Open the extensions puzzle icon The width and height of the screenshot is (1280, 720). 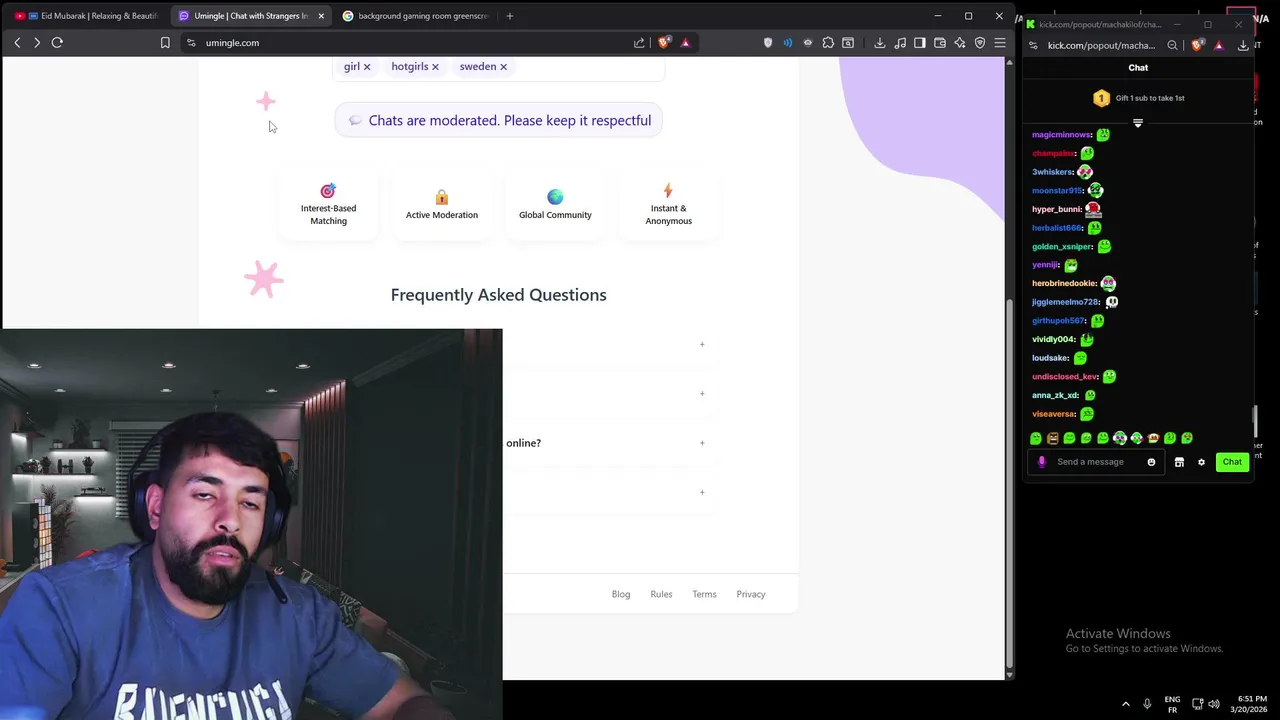click(x=828, y=43)
